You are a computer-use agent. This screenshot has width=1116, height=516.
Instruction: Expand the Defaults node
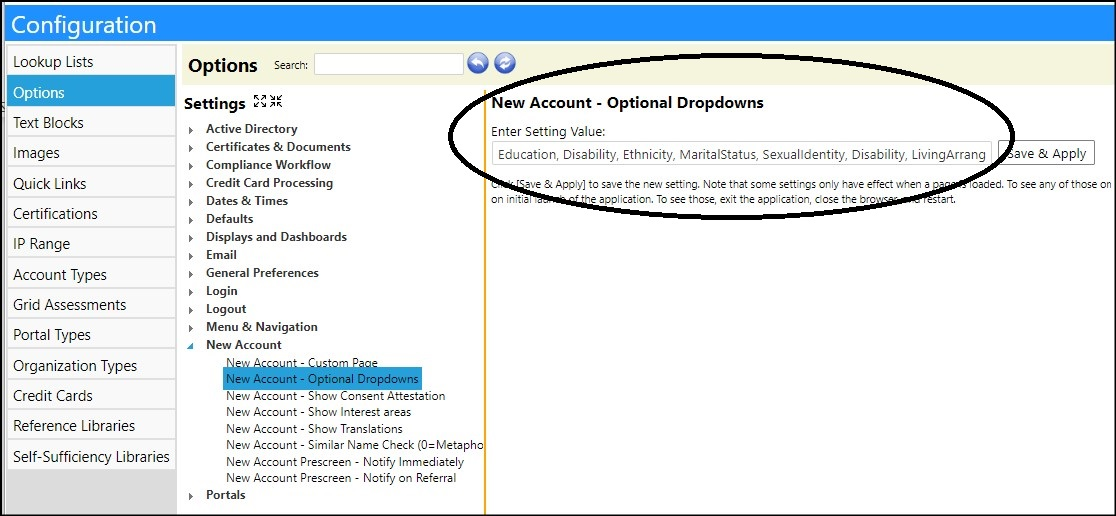191,220
